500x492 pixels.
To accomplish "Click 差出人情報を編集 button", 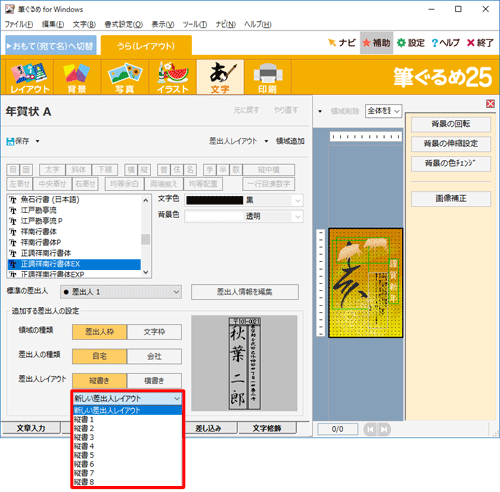I will point(245,292).
